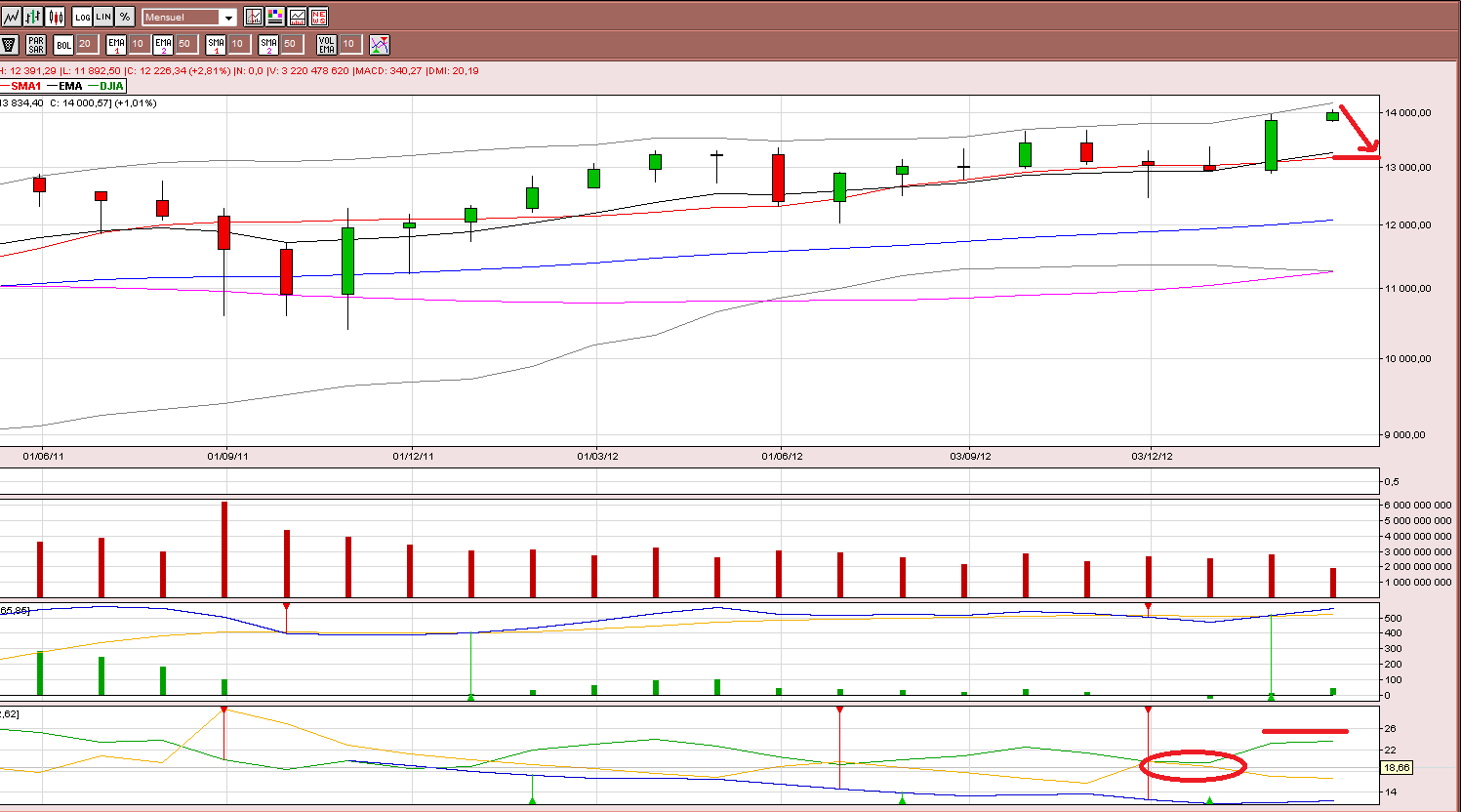
Task: Click the buy/sell signals crossing-lines icon
Action: (380, 44)
